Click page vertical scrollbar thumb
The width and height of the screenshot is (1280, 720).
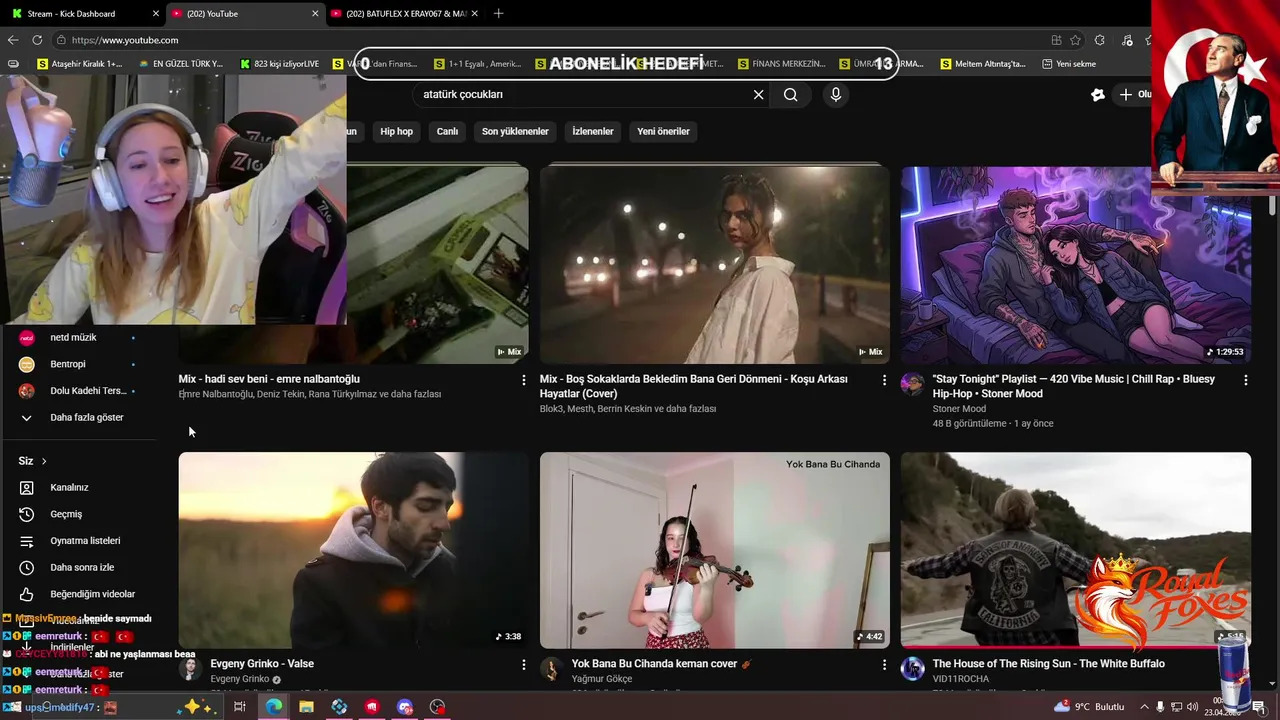click(x=1273, y=205)
